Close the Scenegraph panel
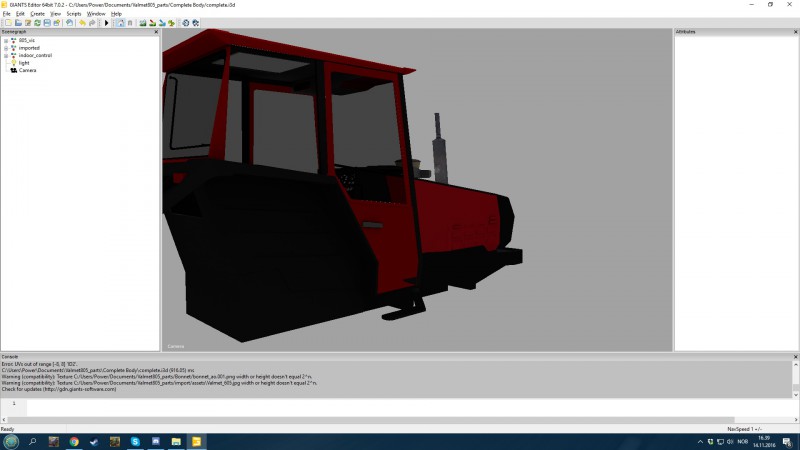800x450 pixels. (x=156, y=32)
